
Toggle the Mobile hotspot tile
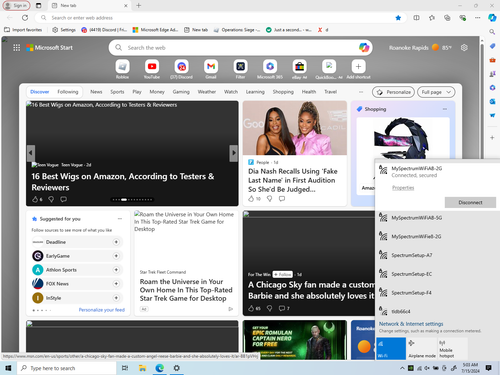(x=452, y=348)
